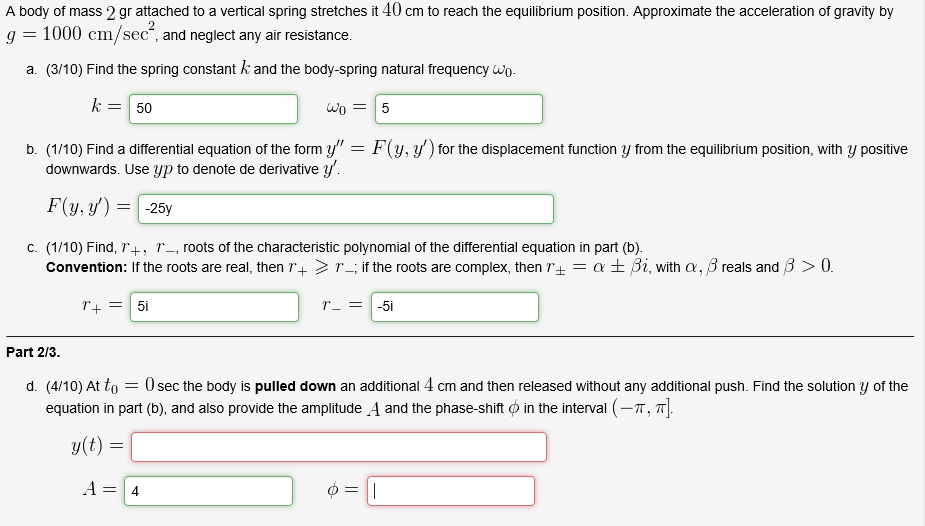Viewport: 925px width, 526px height.
Task: Click the empty y(t) solution field
Action: pos(339,446)
